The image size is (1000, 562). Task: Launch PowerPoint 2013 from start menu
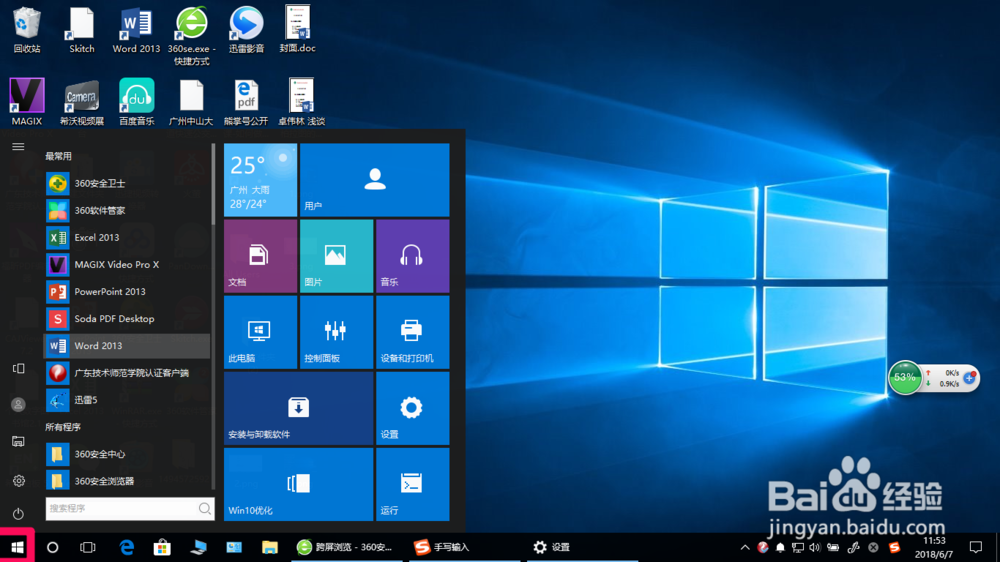coord(127,292)
